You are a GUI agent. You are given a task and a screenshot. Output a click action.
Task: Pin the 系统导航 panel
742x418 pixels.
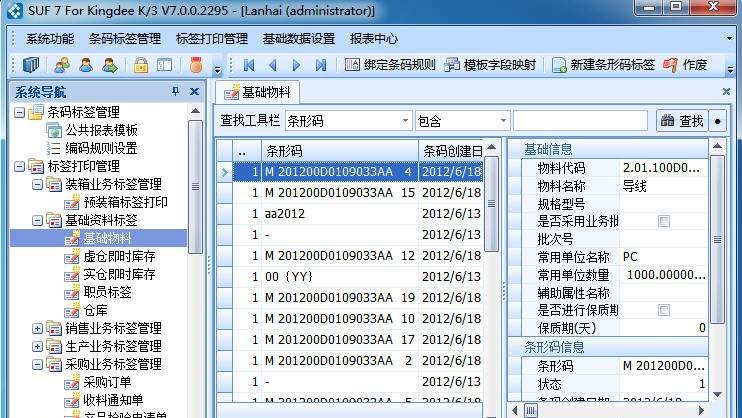tap(176, 91)
